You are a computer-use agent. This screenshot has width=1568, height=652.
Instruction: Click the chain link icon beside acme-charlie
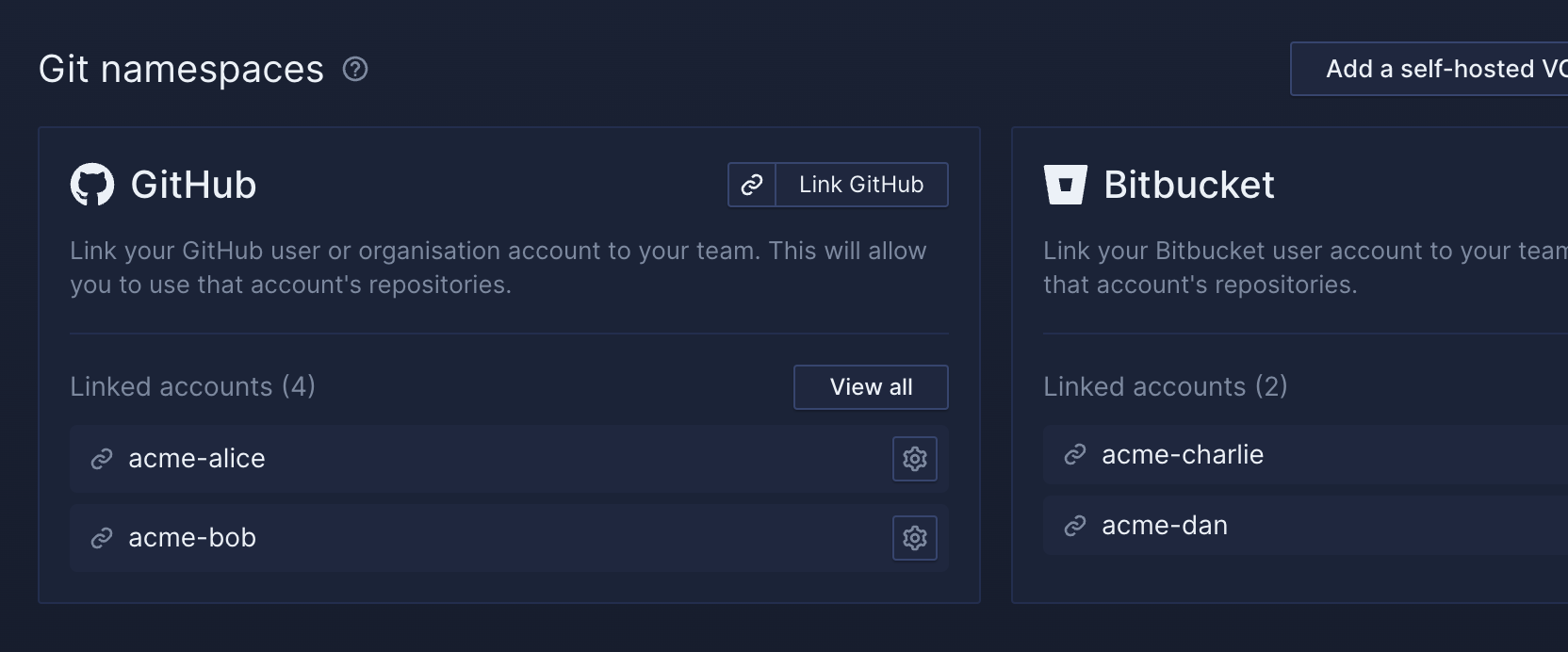point(1073,454)
